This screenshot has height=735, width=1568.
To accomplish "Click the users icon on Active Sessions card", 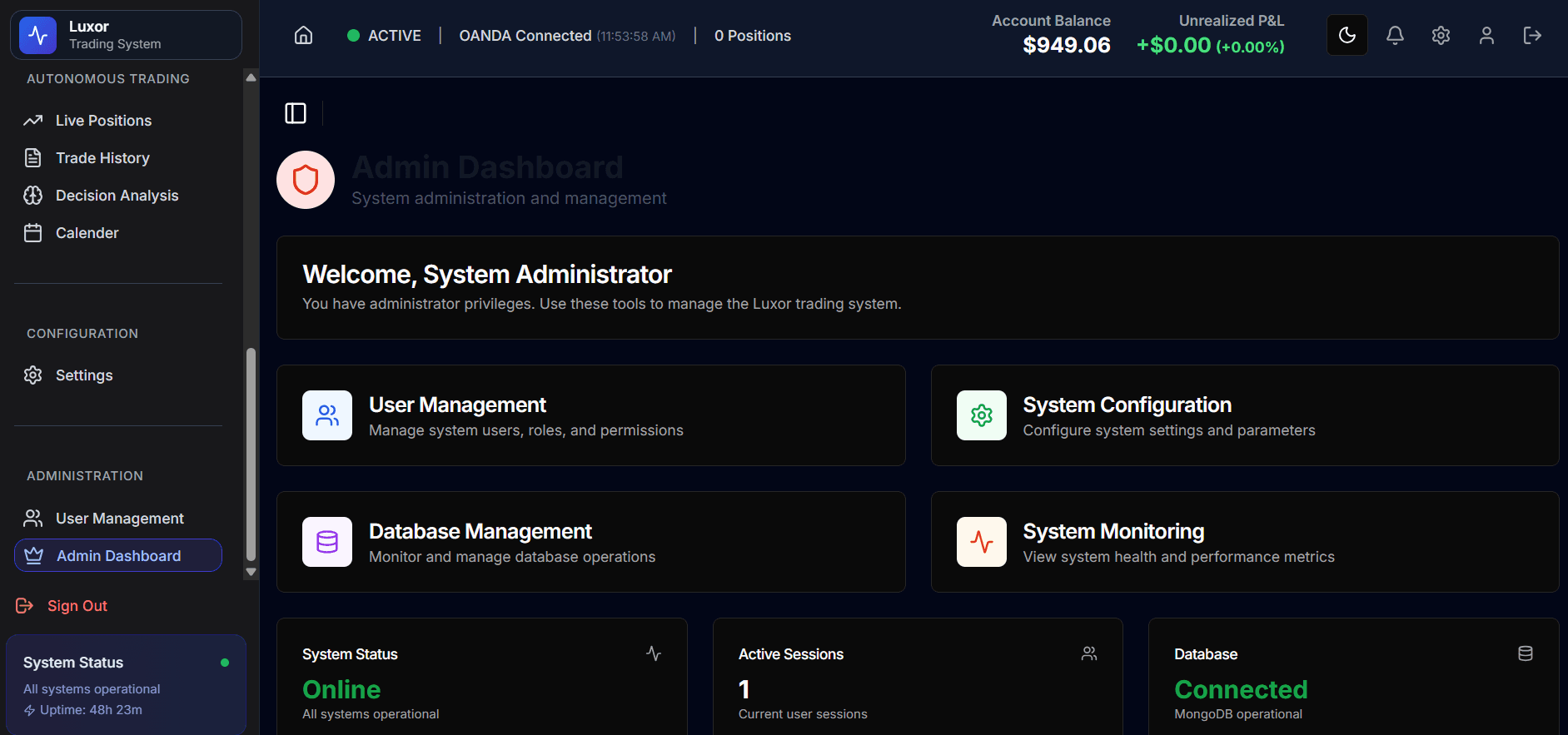I will coord(1089,653).
